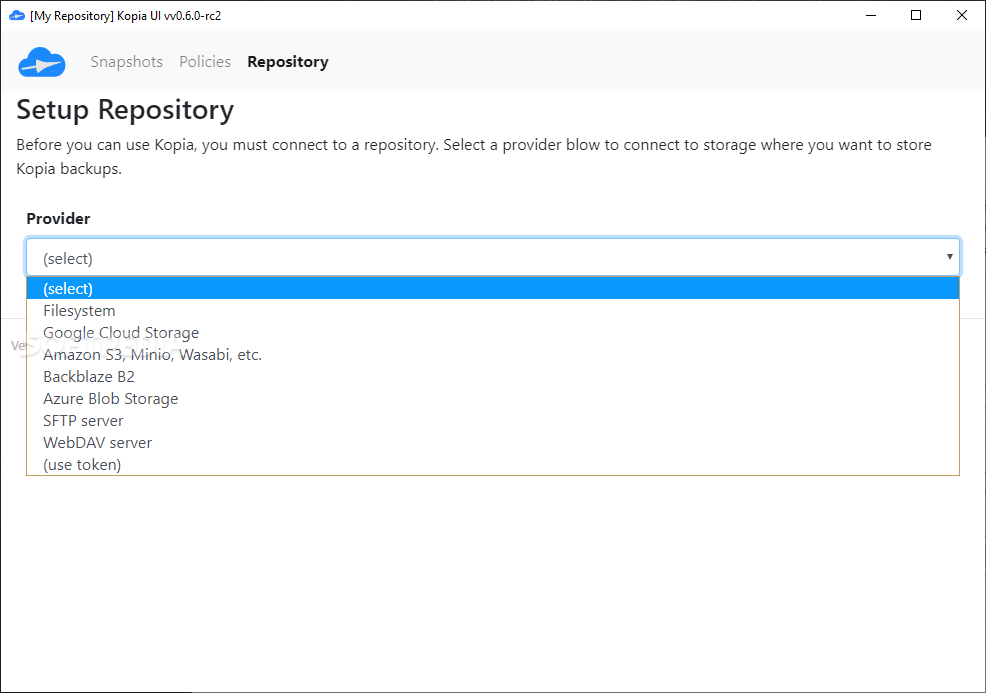Open the Snapshots tab

click(x=126, y=62)
